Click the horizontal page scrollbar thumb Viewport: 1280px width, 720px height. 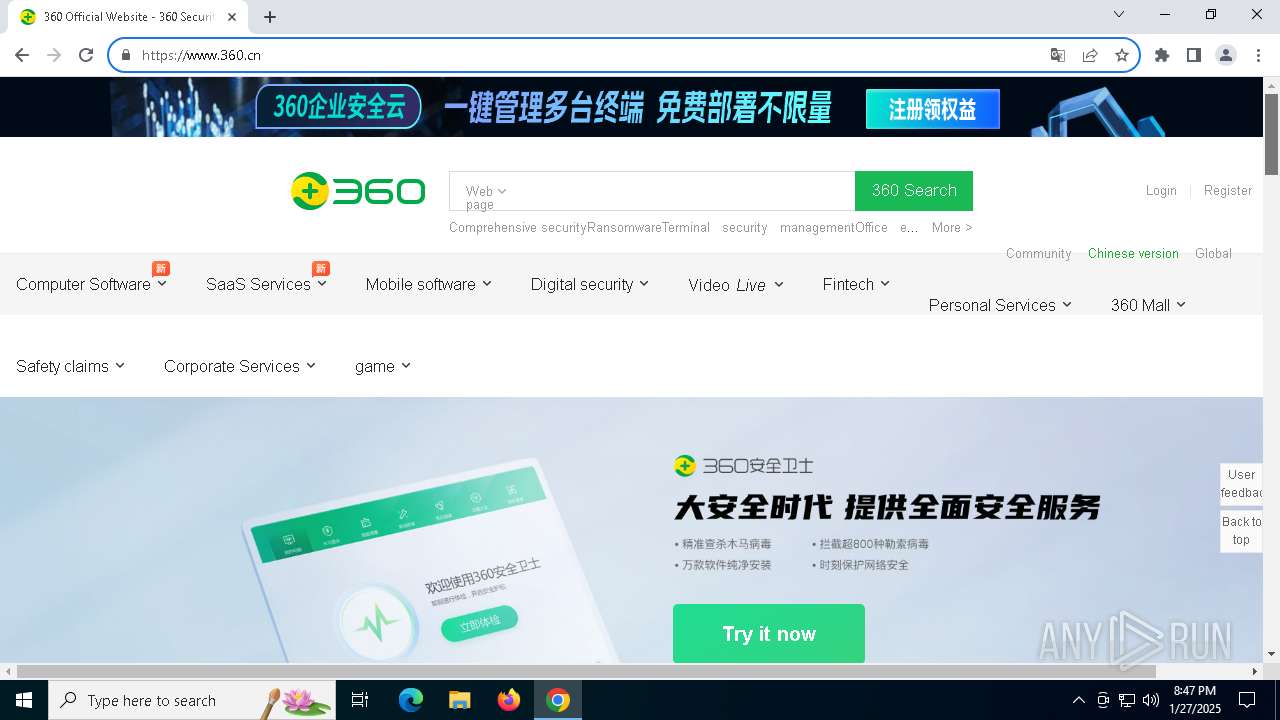(586, 671)
